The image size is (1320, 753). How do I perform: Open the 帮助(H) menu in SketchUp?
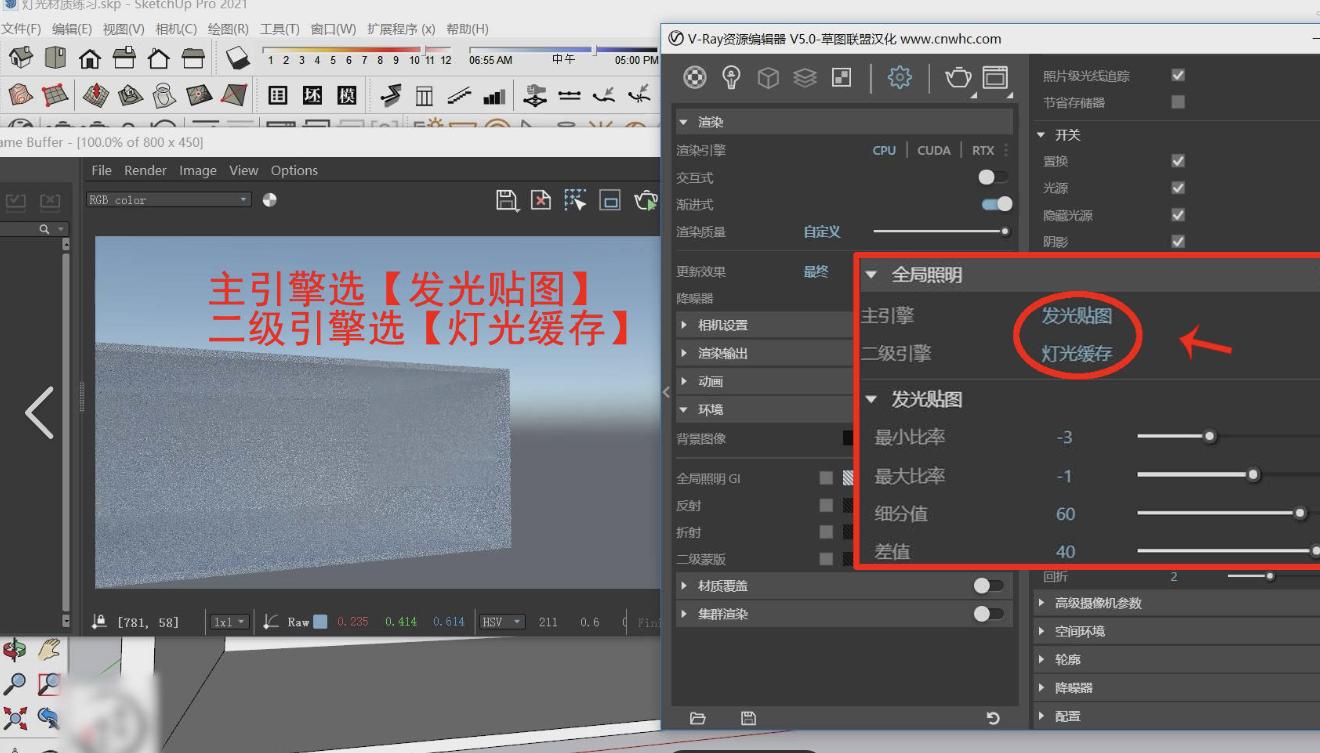point(467,29)
